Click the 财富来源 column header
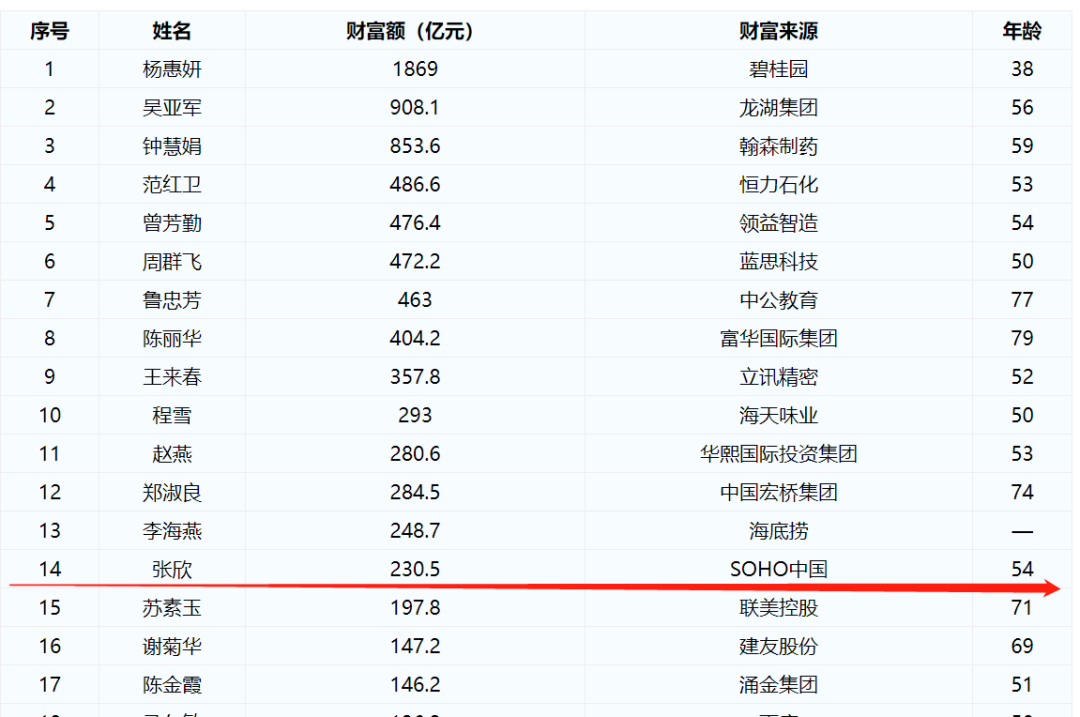The height and width of the screenshot is (717, 1080). [778, 31]
